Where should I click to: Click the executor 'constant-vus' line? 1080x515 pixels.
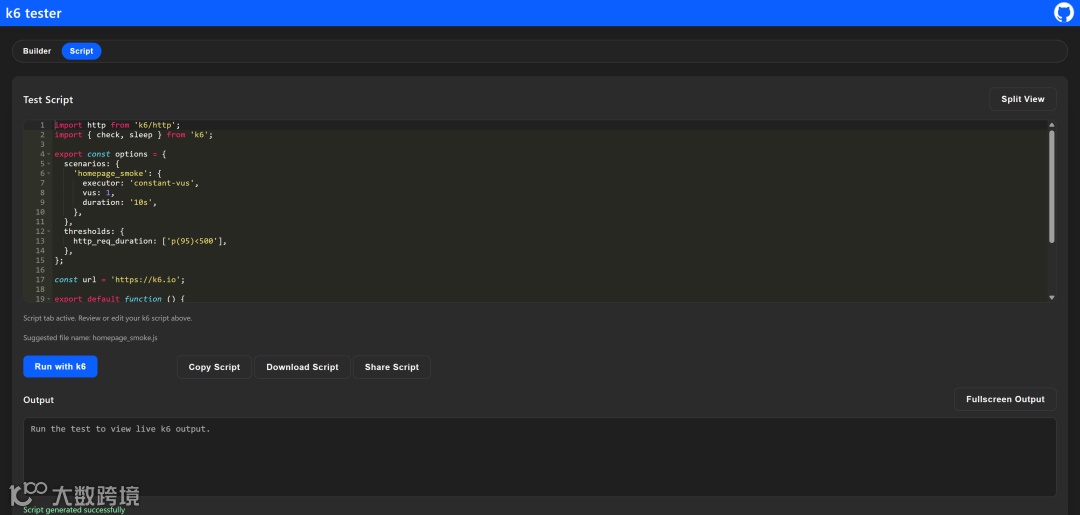tap(141, 183)
